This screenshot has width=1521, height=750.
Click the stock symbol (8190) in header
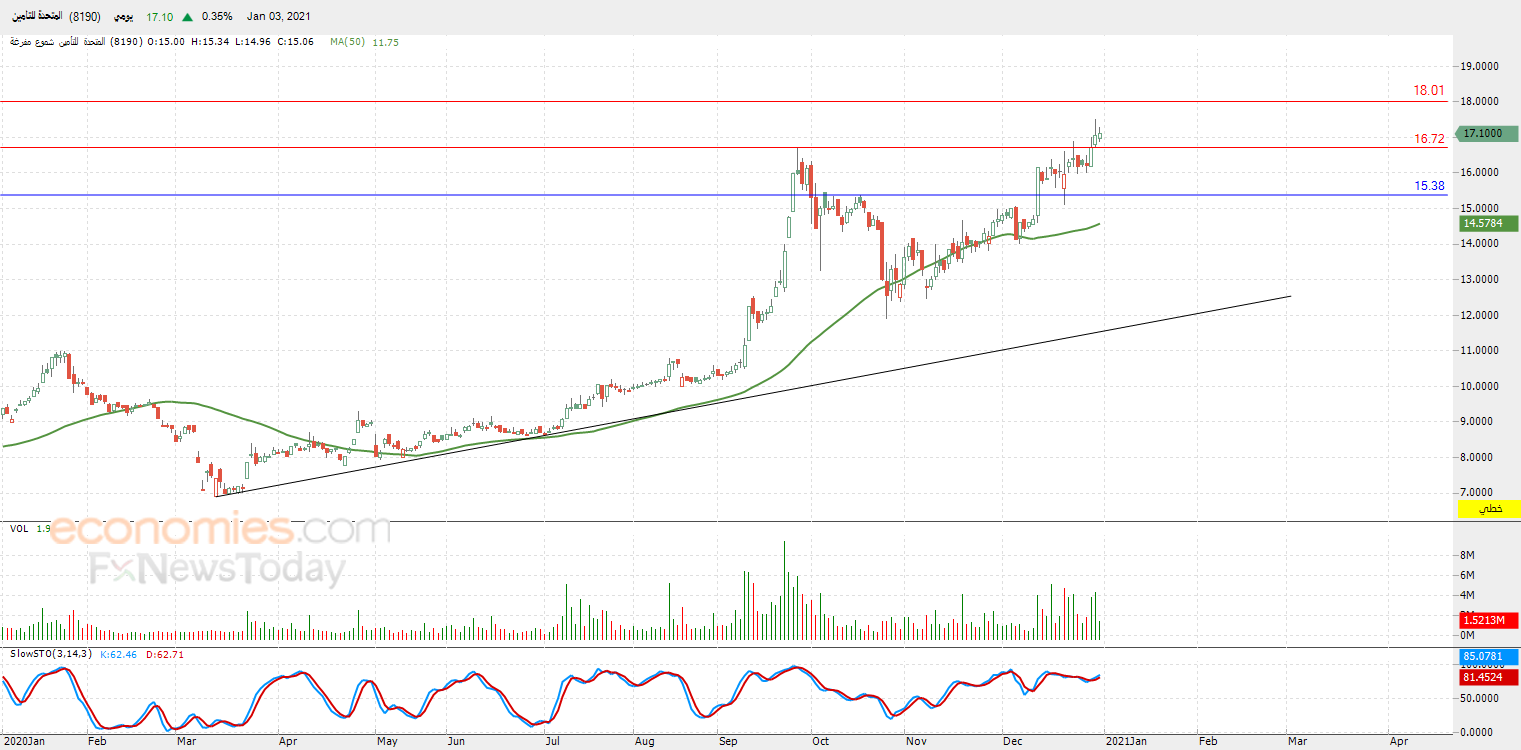83,17
